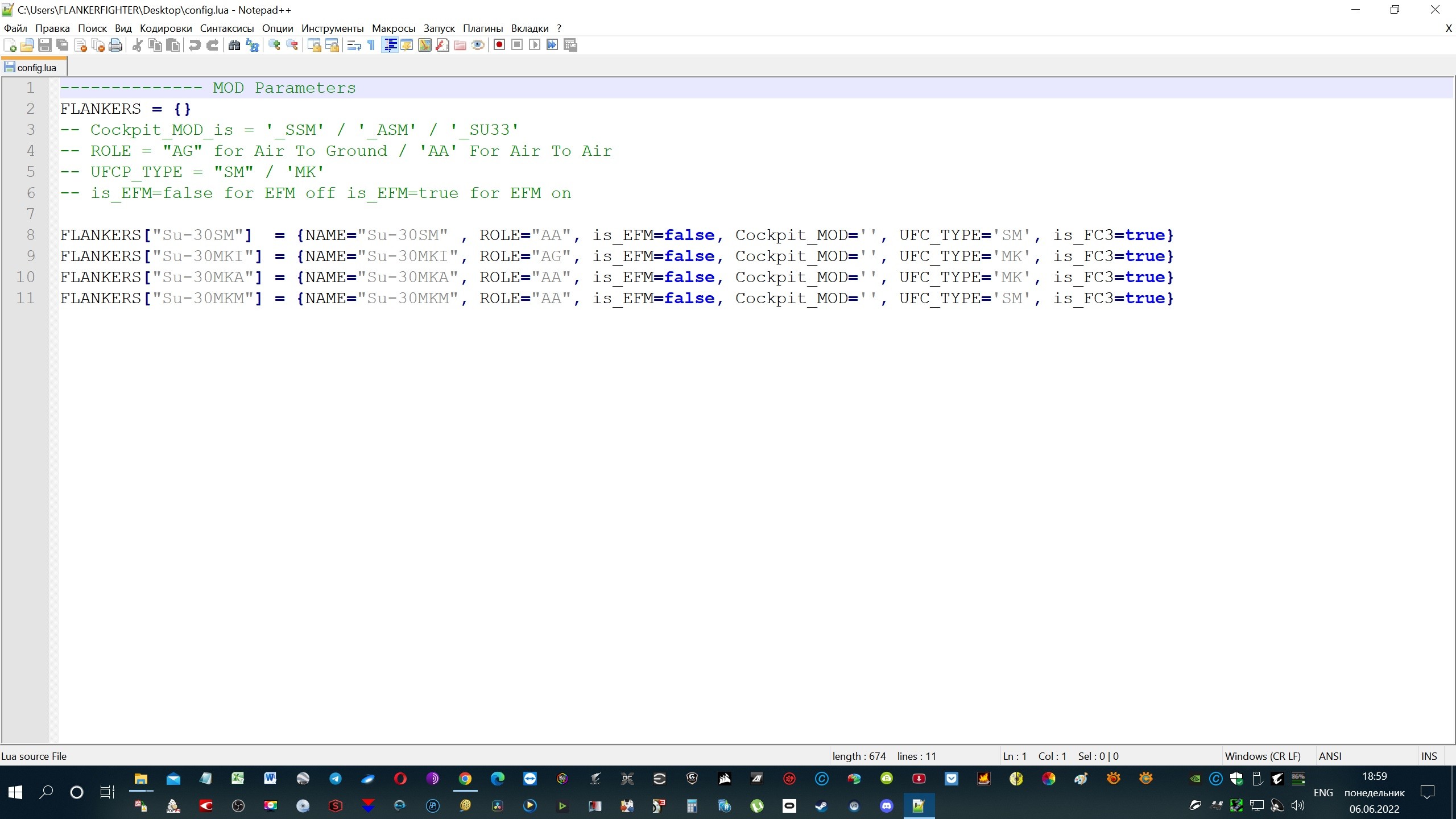Screen dimensions: 1456x819
Task: Click the Paste toolbar icon
Action: coord(173,45)
